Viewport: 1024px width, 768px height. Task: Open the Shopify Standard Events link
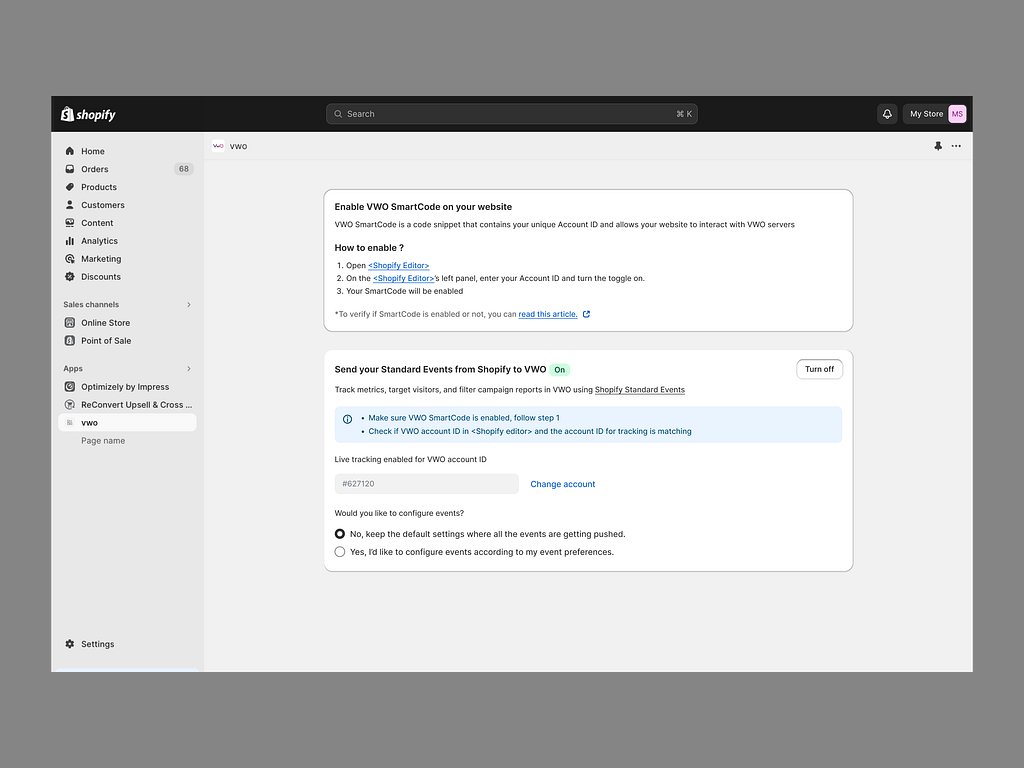pyautogui.click(x=639, y=390)
